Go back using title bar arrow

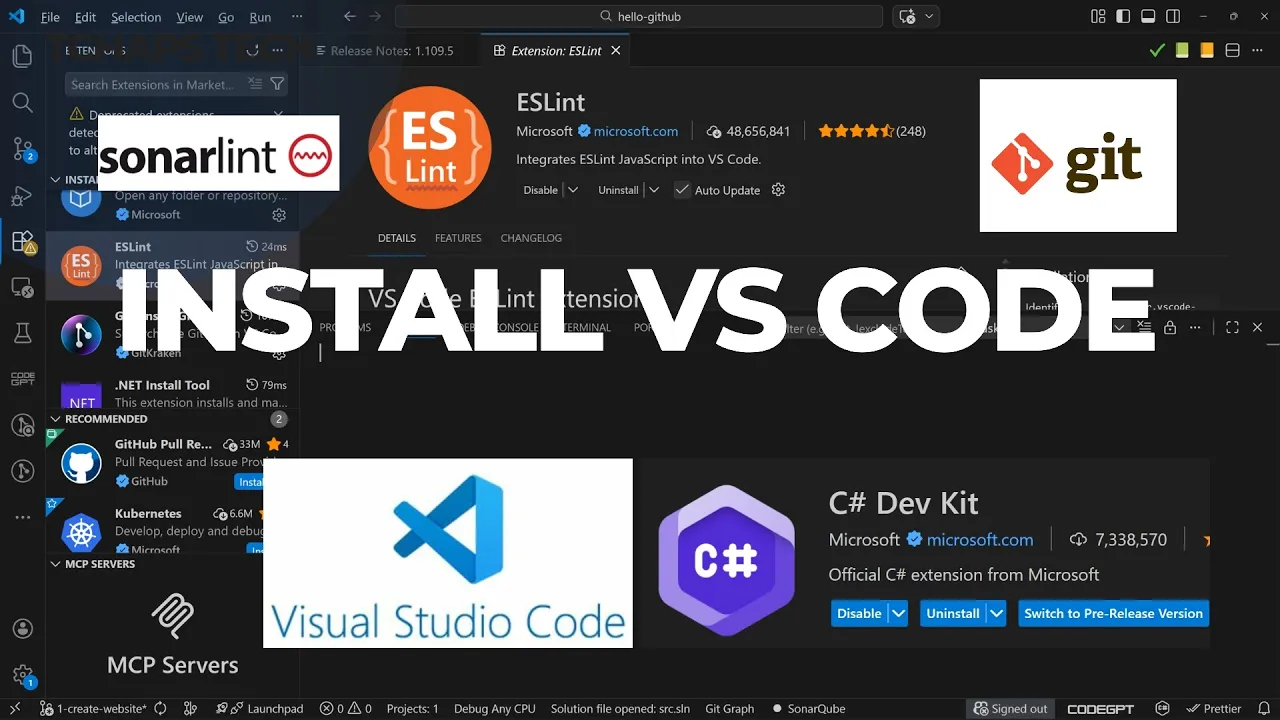click(349, 16)
